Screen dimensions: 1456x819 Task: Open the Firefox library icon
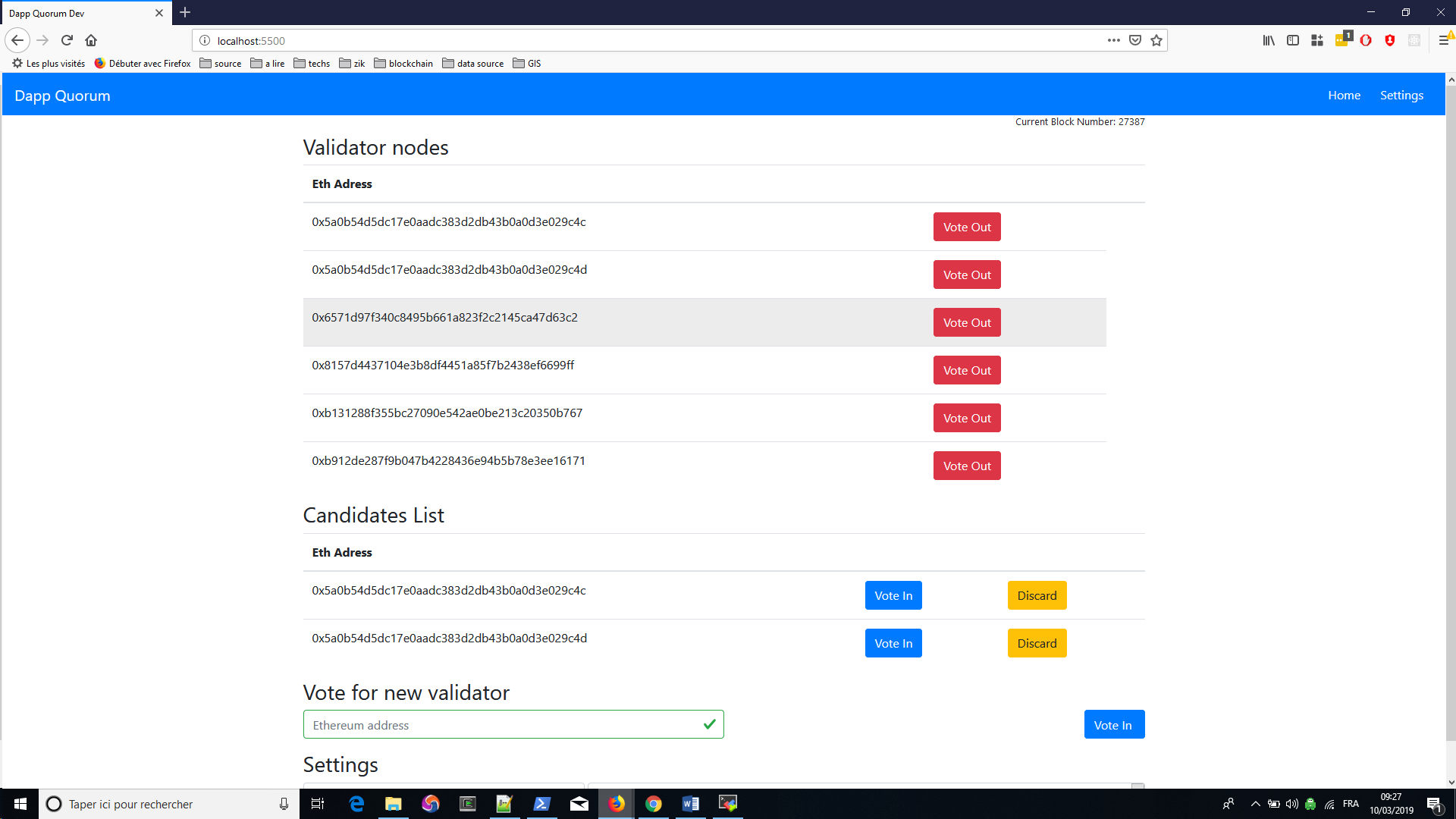[x=1269, y=40]
